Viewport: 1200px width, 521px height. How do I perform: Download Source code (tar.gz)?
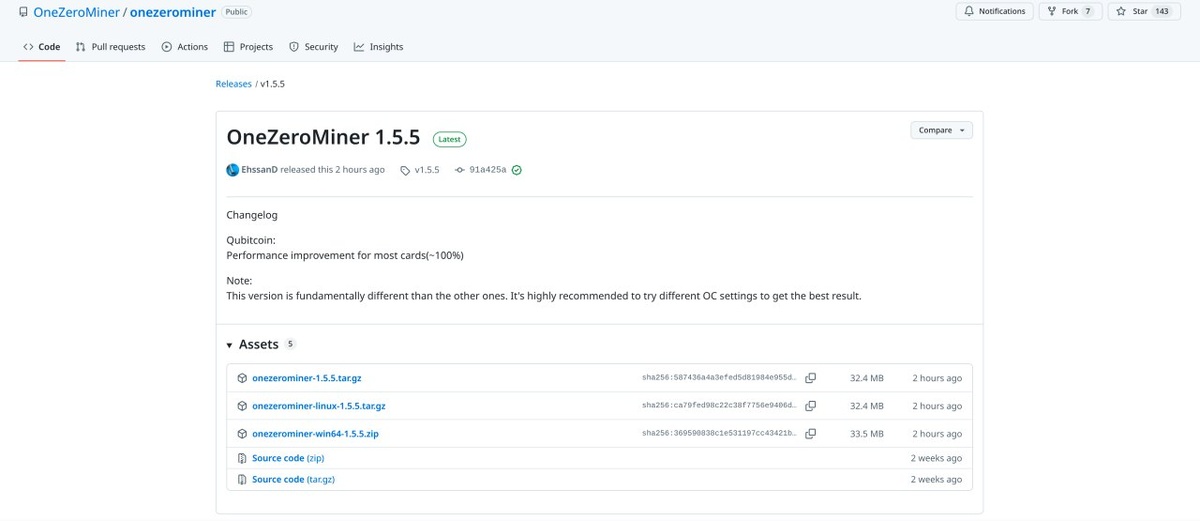tap(294, 480)
